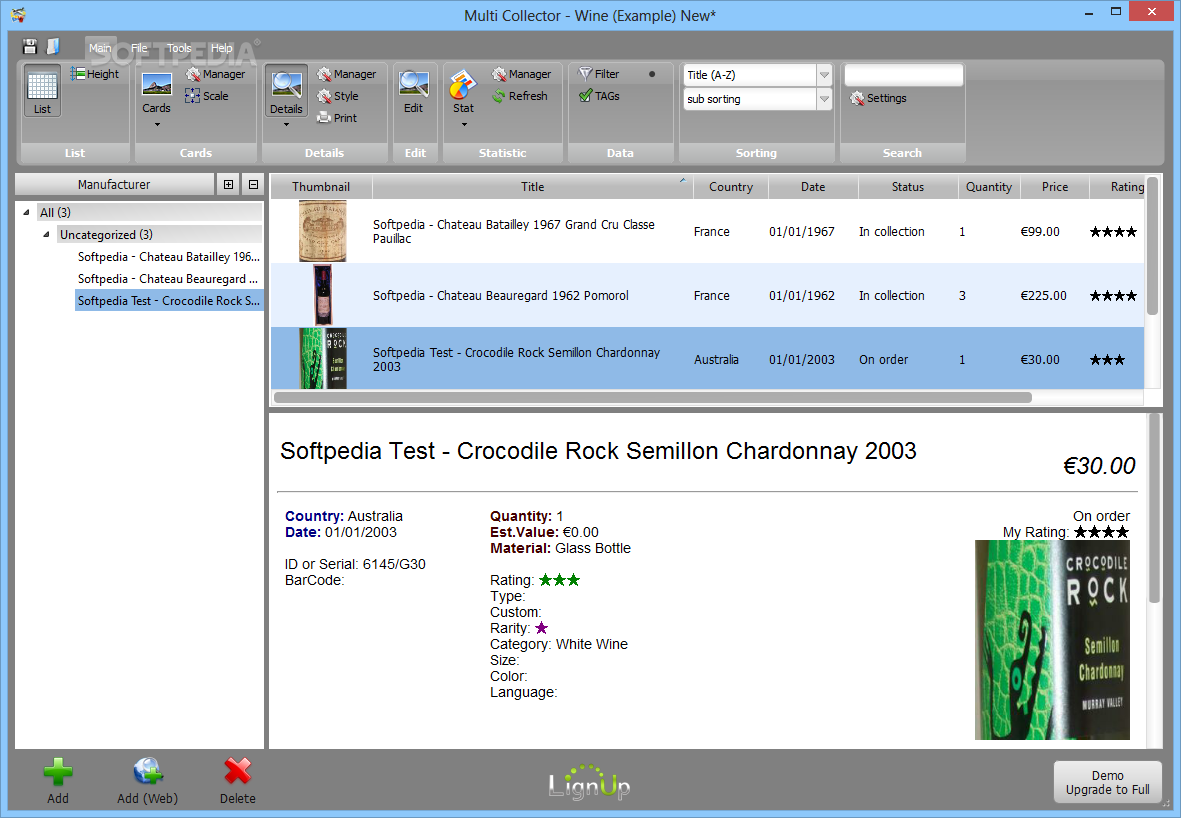Click the list horizontal scrollbar

click(x=652, y=397)
